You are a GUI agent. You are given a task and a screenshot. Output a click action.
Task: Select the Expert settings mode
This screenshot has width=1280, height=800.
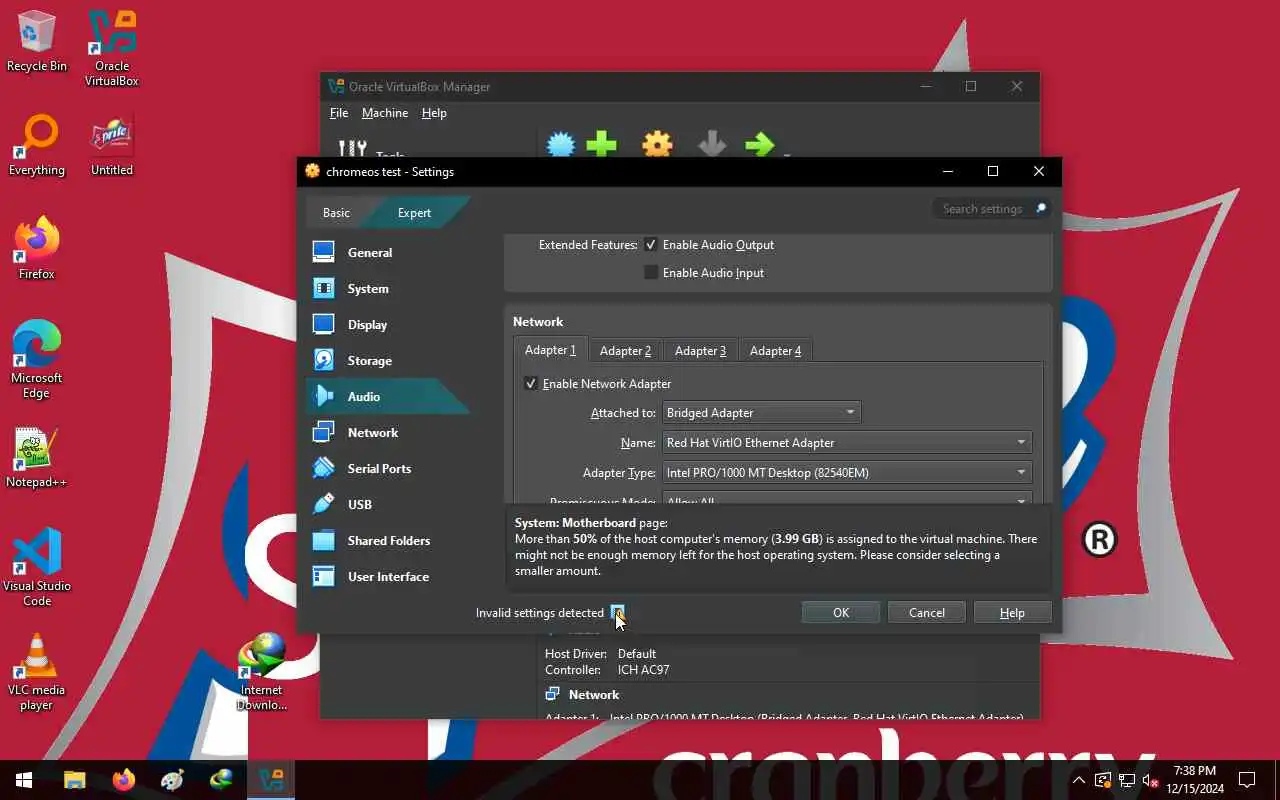click(x=414, y=213)
